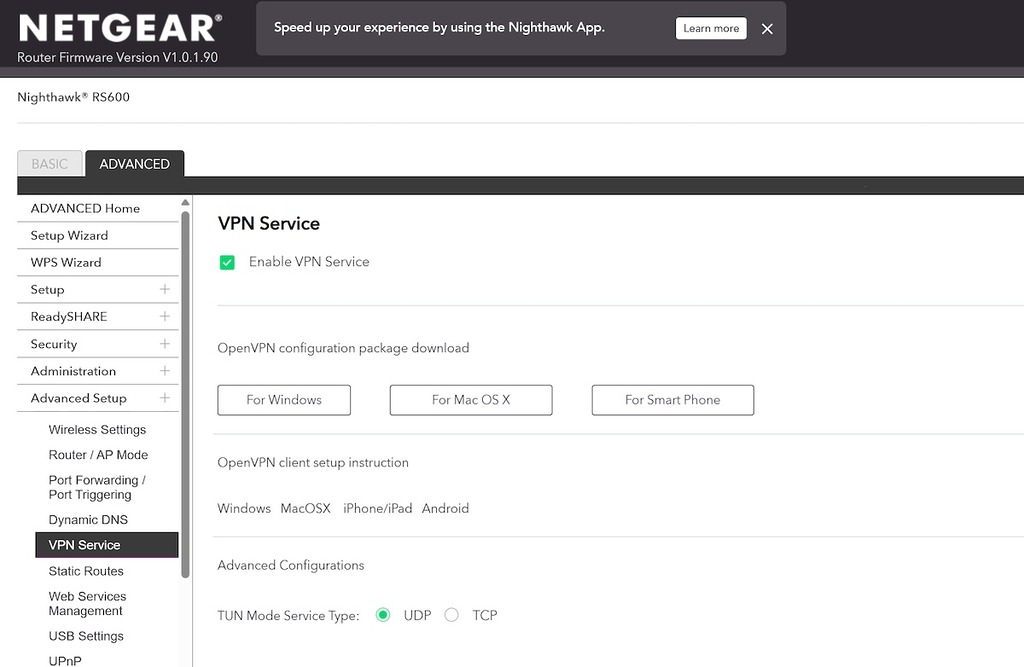The image size is (1024, 667).
Task: Open Port Forwarding / Port Triggering
Action: [x=97, y=487]
